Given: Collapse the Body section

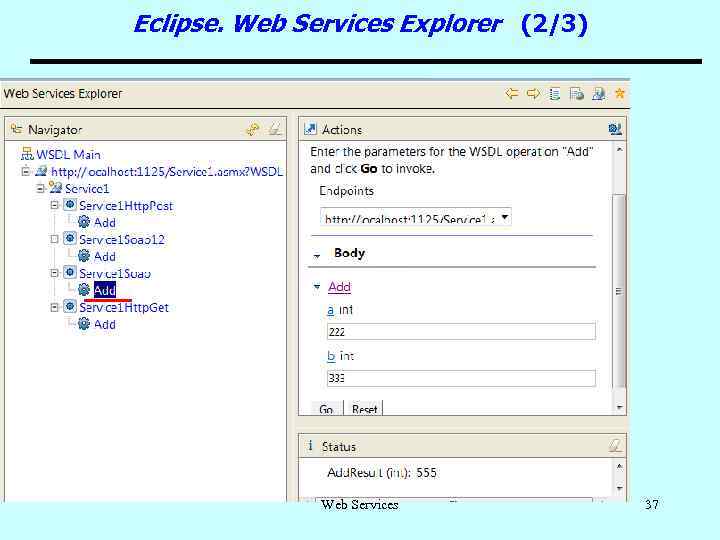Looking at the screenshot, I should tap(317, 255).
